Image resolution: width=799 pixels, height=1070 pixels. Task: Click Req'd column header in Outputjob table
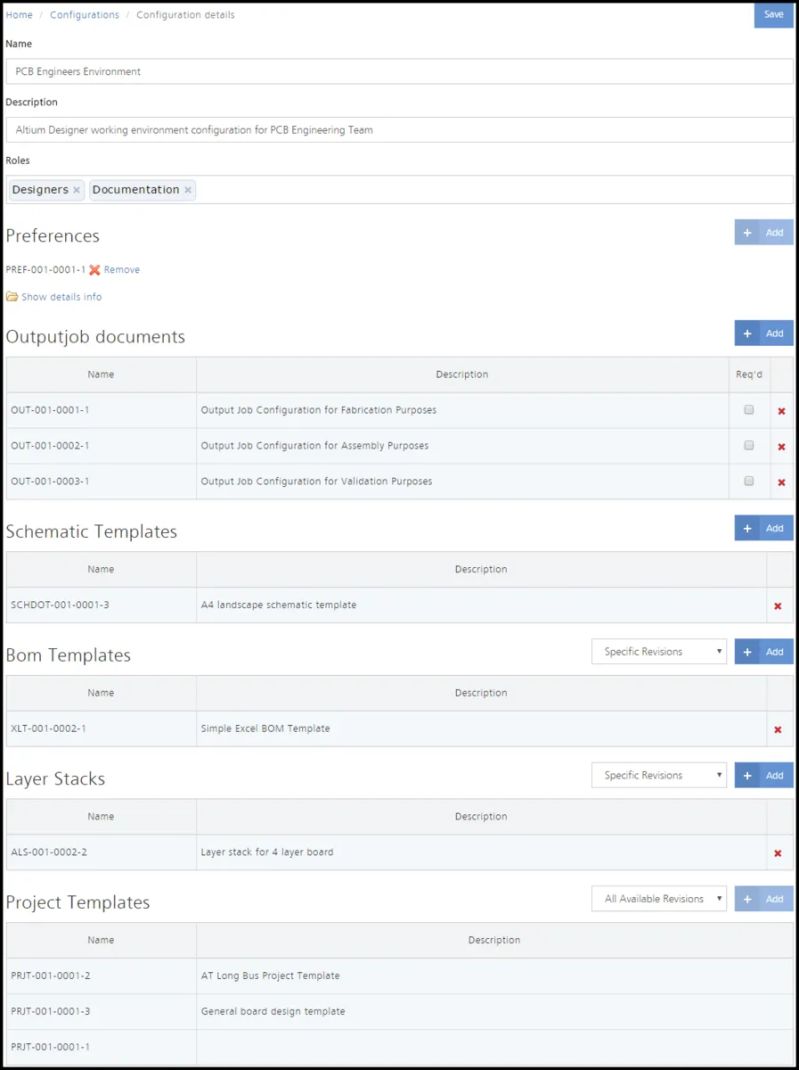(x=749, y=375)
